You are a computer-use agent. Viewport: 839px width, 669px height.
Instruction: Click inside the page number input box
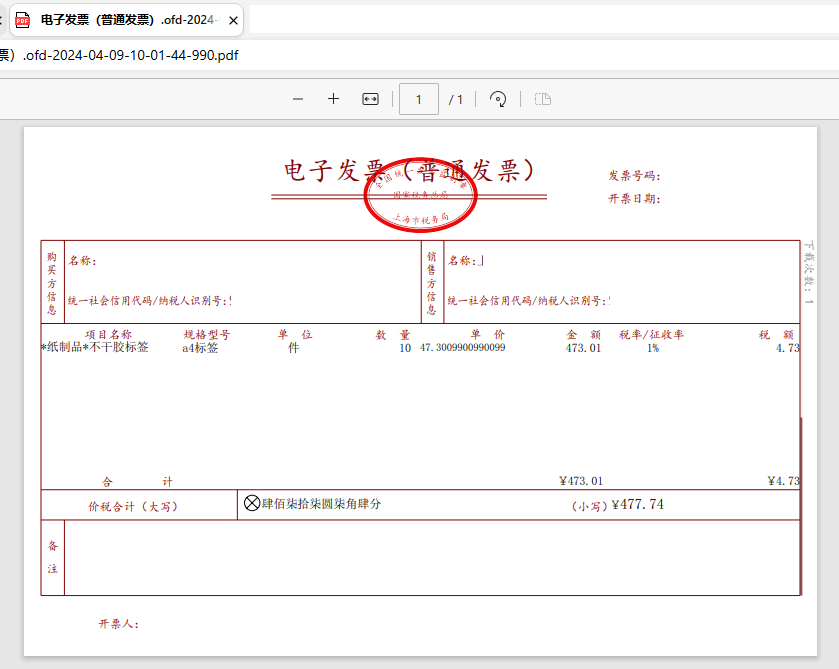click(419, 98)
